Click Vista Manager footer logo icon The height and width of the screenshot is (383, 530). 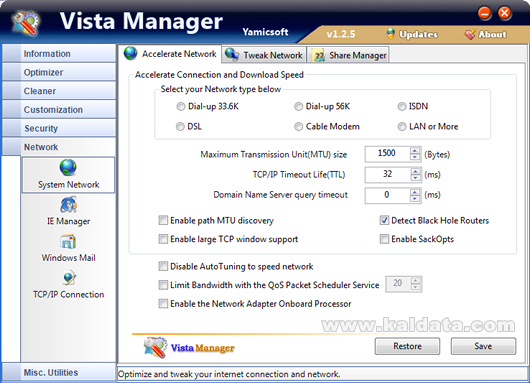[x=155, y=347]
